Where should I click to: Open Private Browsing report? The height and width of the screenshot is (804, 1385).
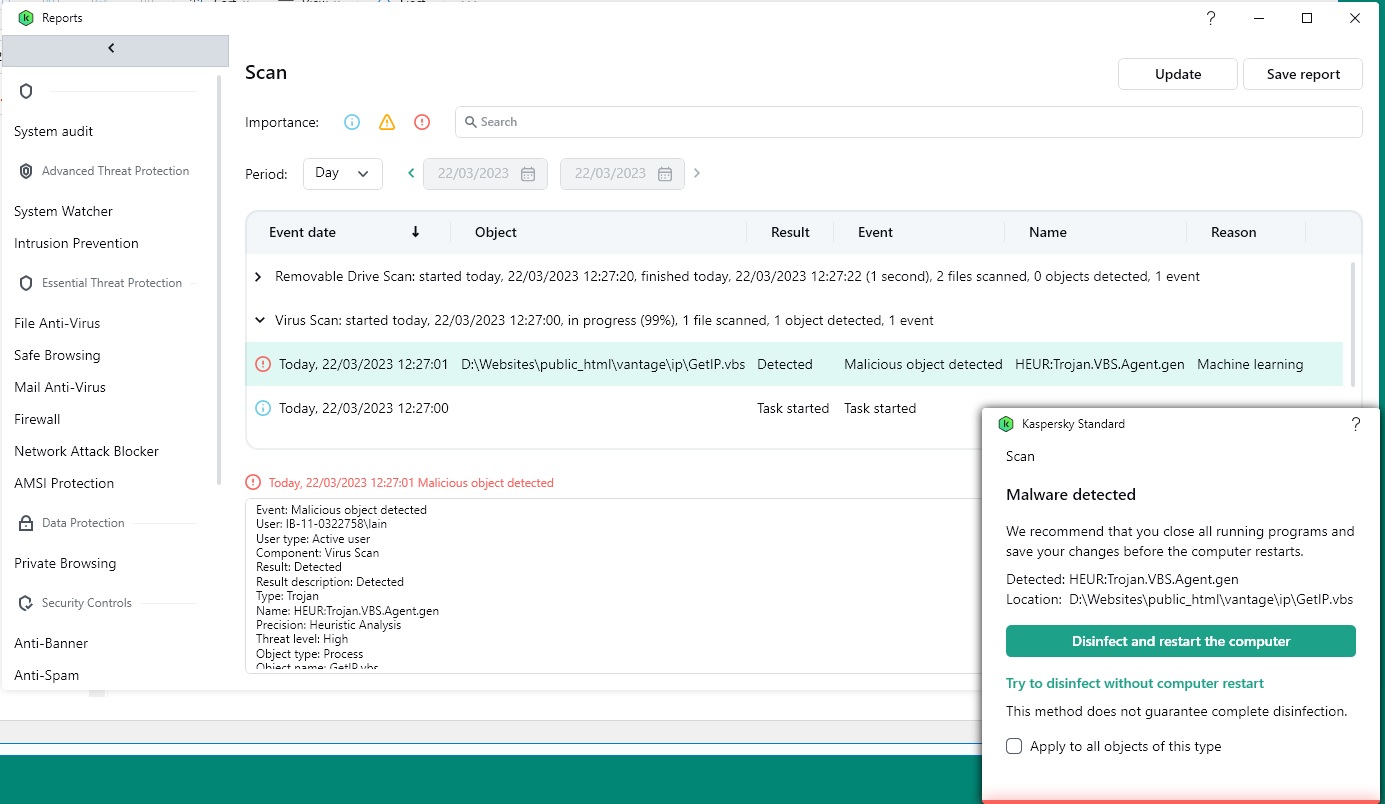(x=65, y=563)
